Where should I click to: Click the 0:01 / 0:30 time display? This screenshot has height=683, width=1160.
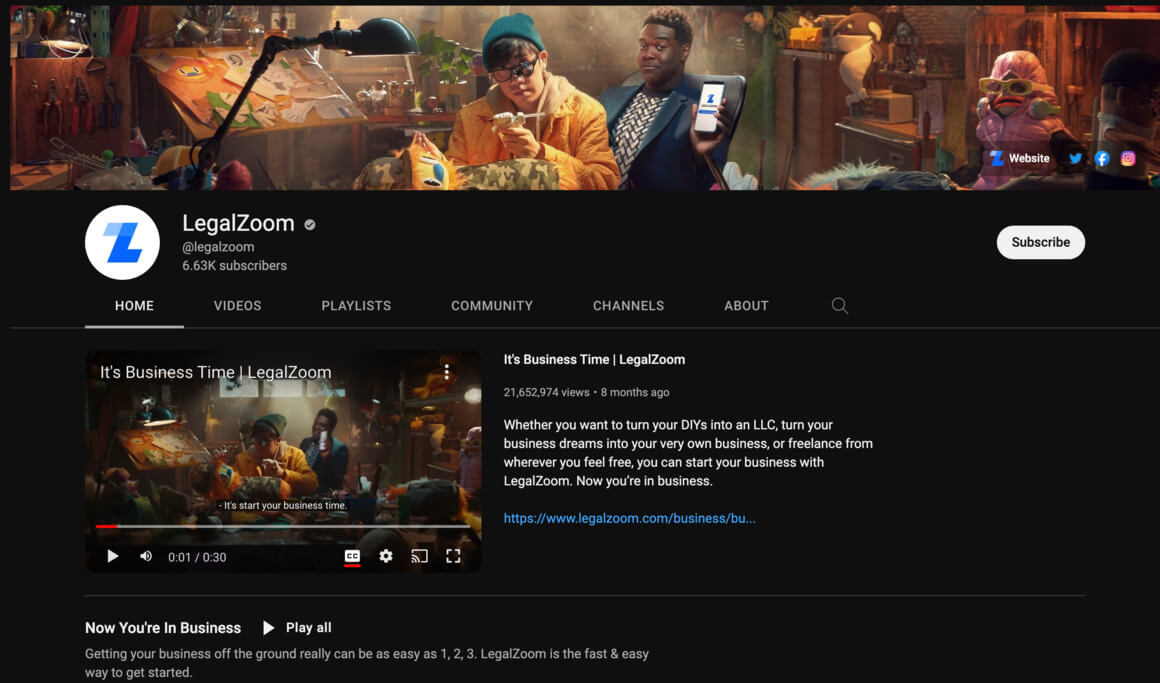pos(197,557)
